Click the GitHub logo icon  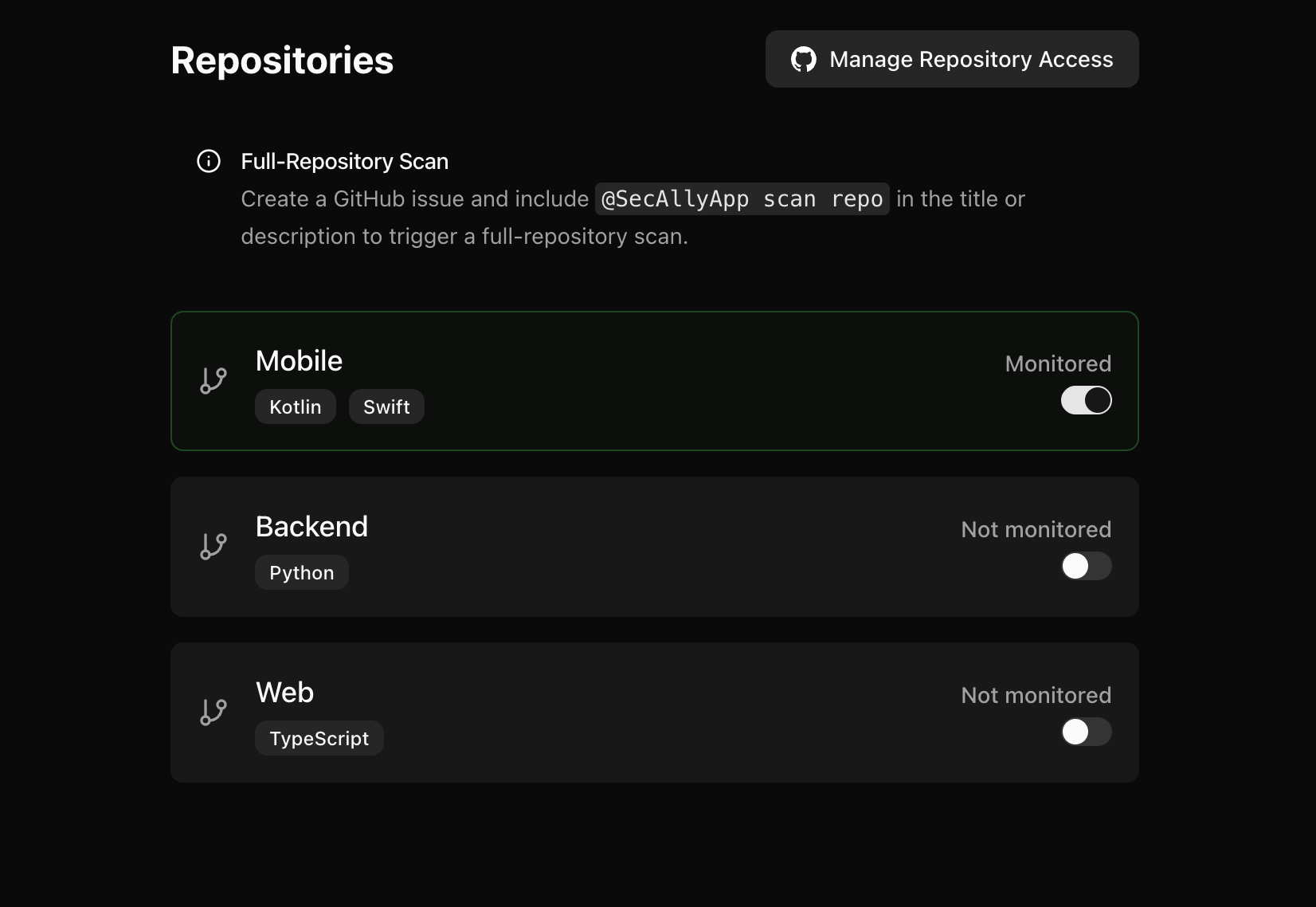click(804, 59)
